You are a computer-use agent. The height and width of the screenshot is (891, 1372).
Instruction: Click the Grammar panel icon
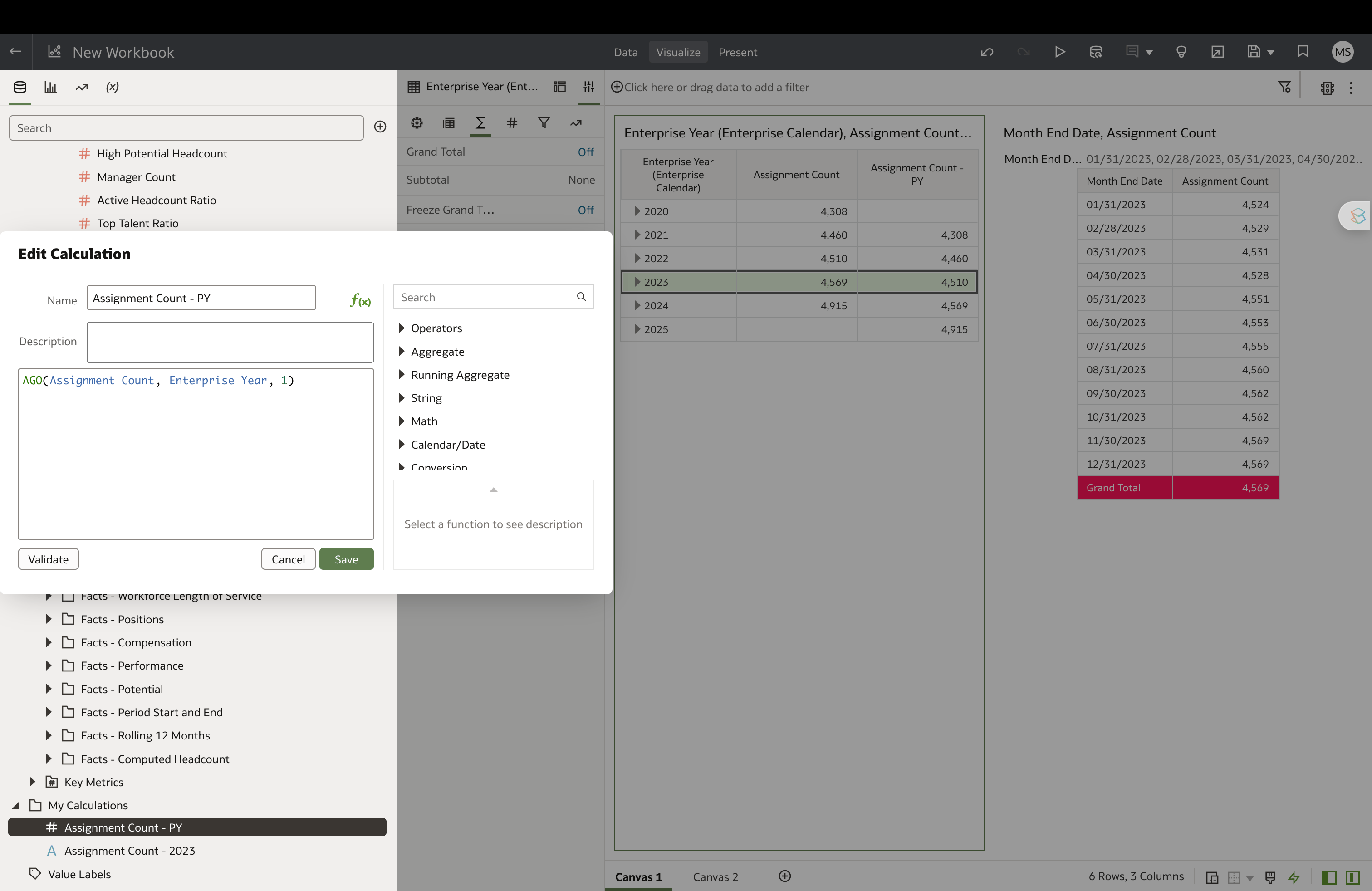pos(560,87)
